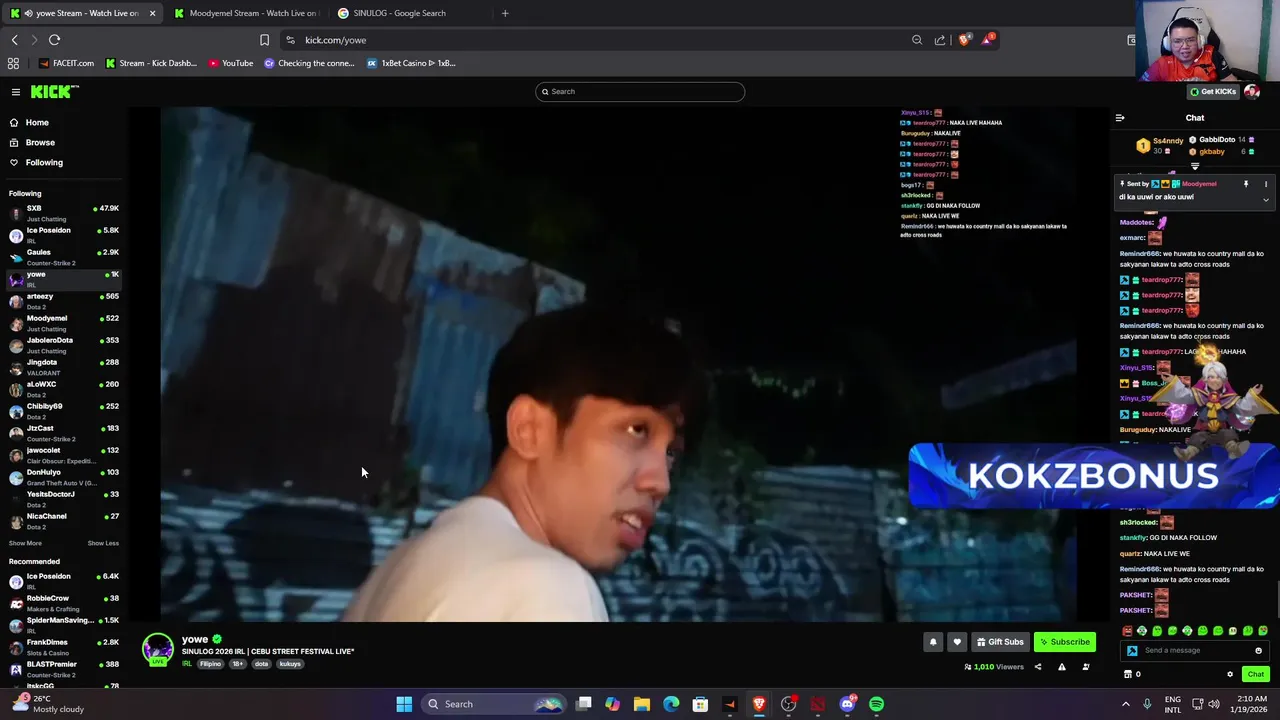Select Gaules channel in the sidebar

[x=64, y=256]
